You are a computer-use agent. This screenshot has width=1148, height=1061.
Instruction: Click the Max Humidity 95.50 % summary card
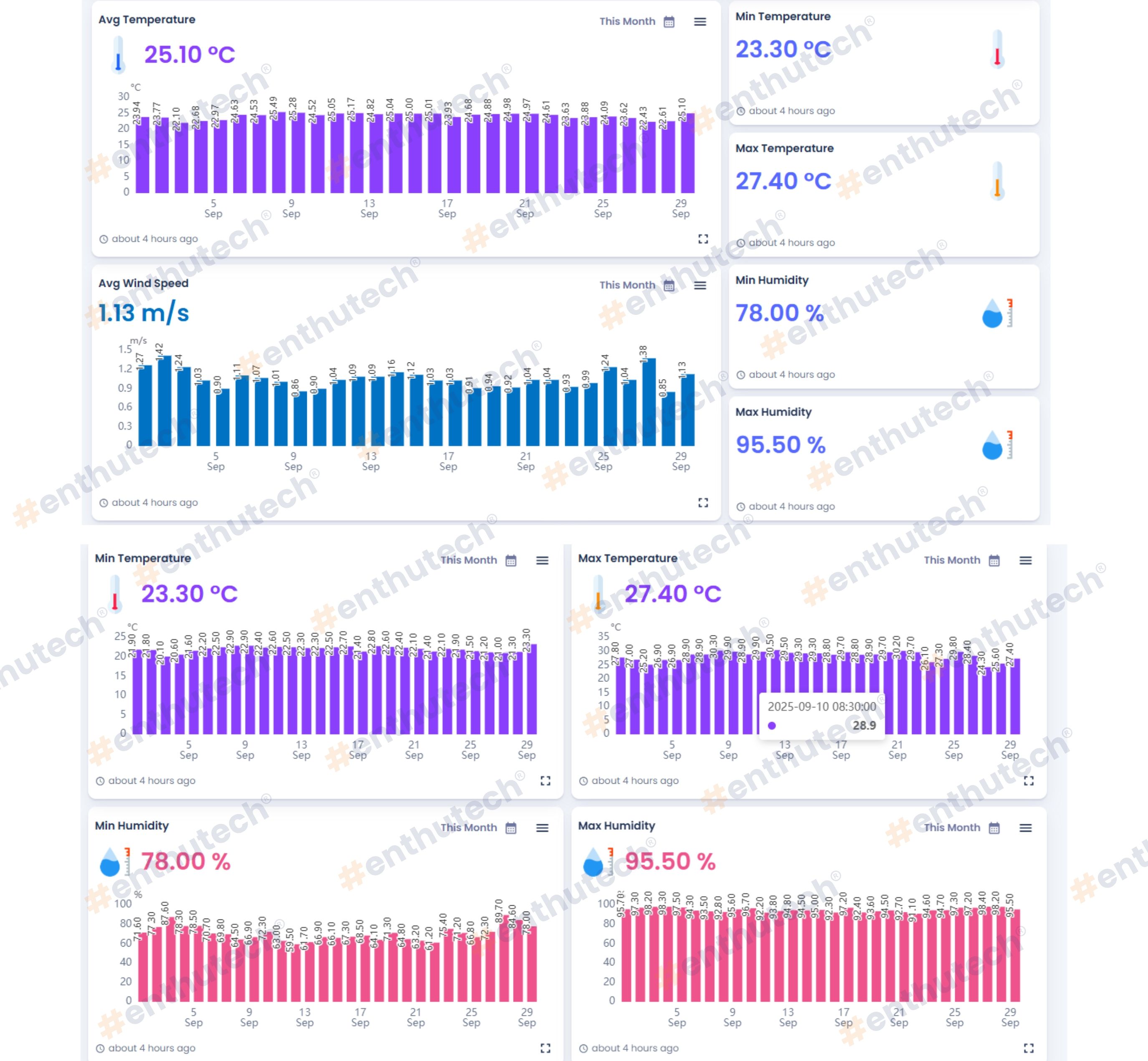[x=883, y=458]
